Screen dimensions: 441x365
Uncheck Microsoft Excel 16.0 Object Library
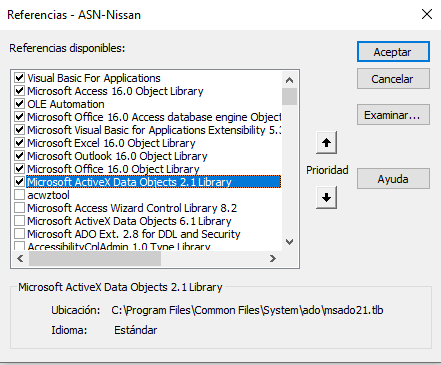pos(19,143)
